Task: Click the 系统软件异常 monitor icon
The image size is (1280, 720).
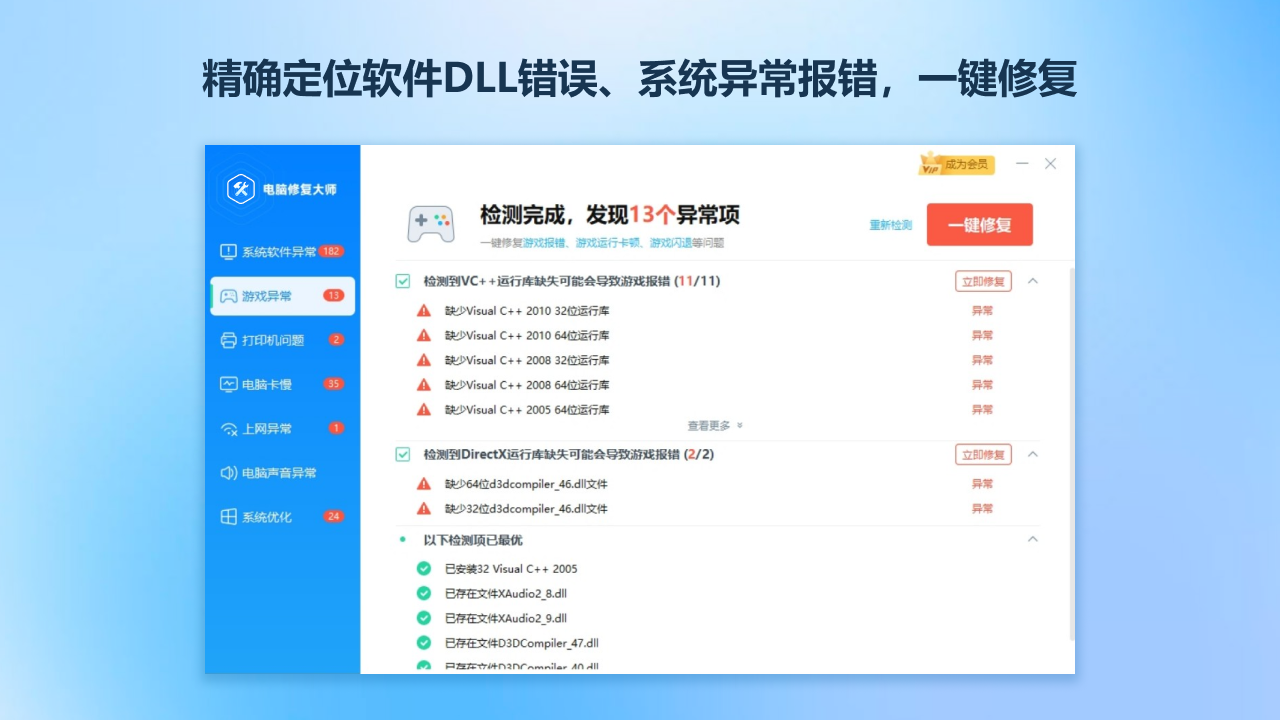Action: pos(228,252)
